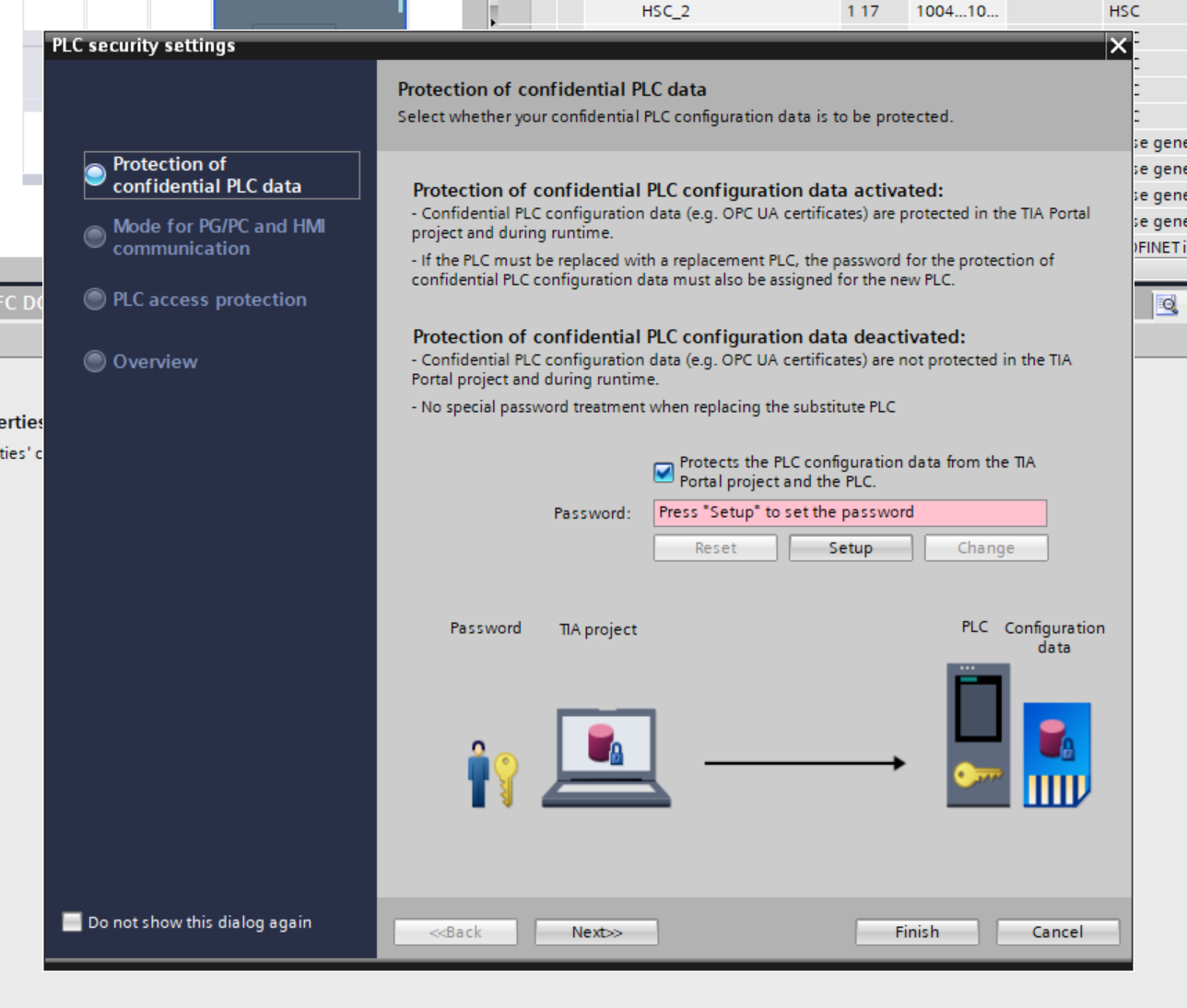Click Setup to set the password

(851, 548)
